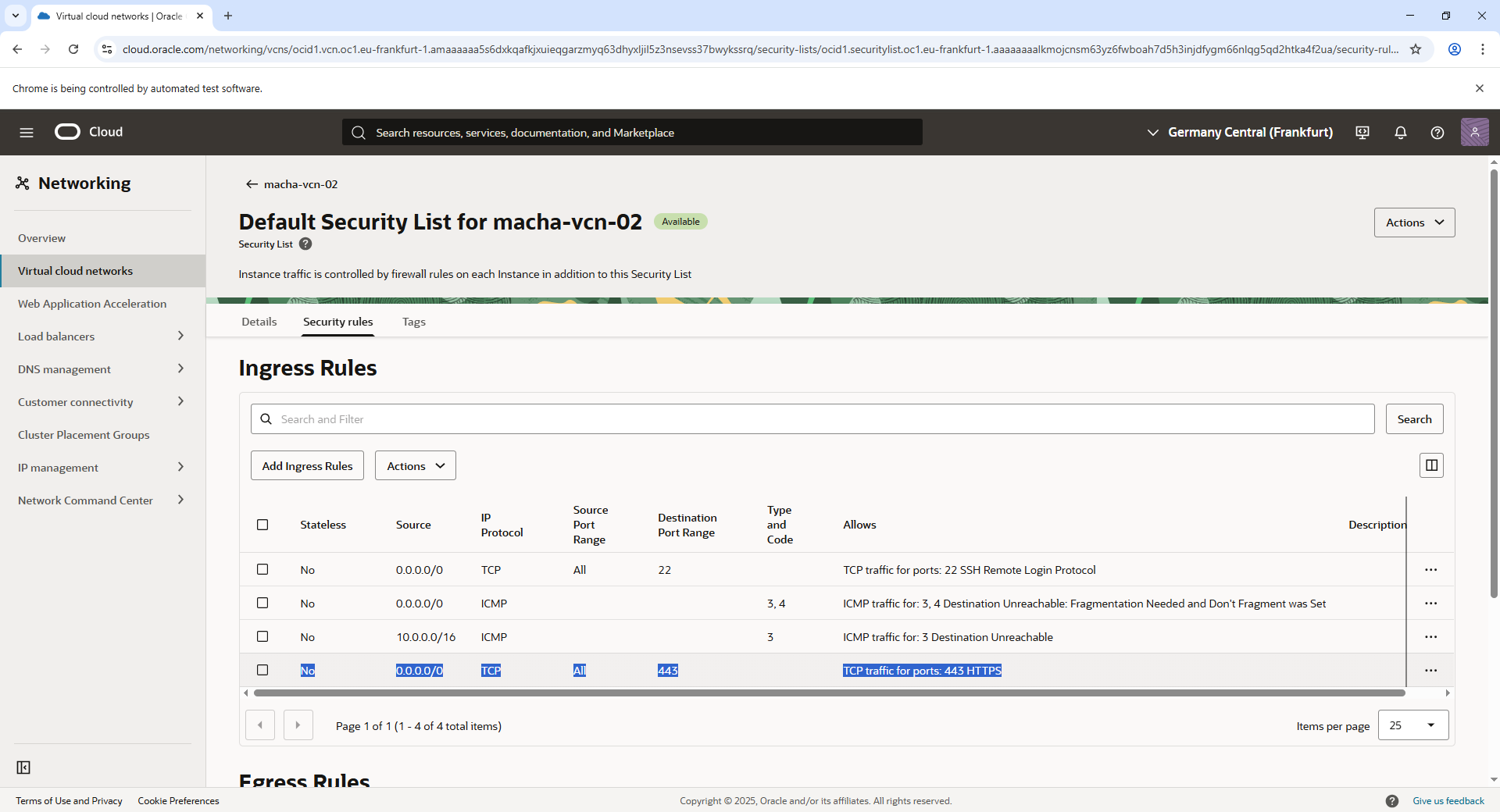1500x812 pixels.
Task: Click the Add Ingress Rules button
Action: [307, 466]
